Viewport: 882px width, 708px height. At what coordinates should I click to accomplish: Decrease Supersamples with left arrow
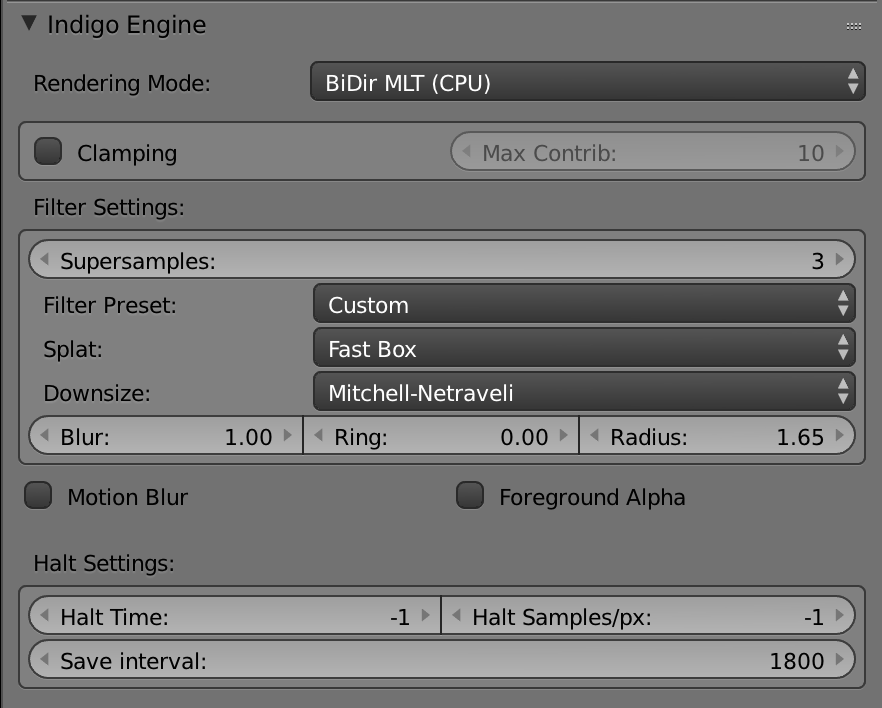[44, 260]
